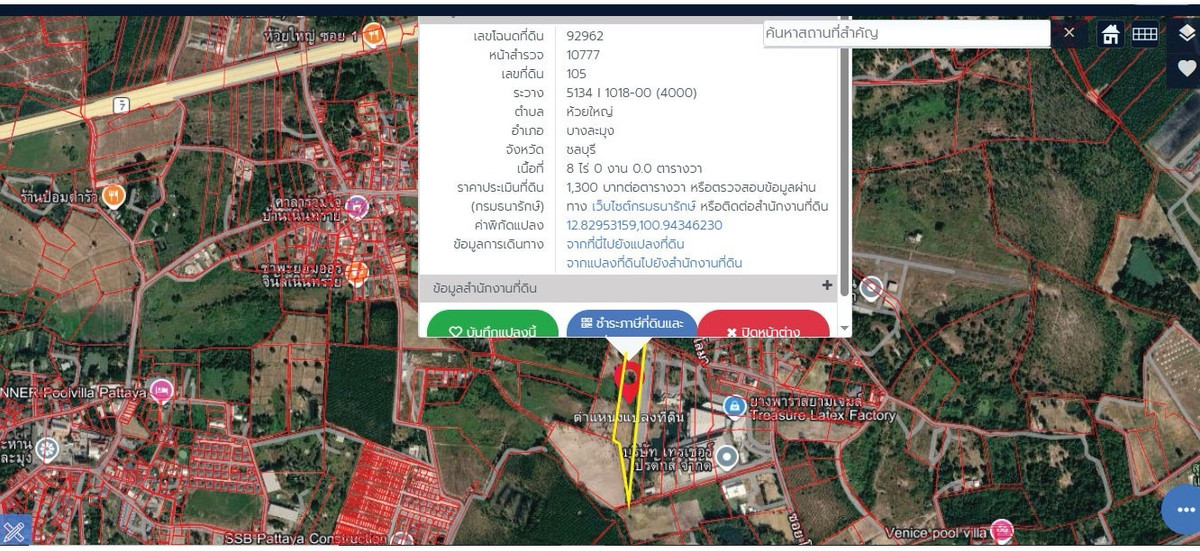The height and width of the screenshot is (551, 1200).
Task: Clear search with the X icon
Action: pyautogui.click(x=1069, y=33)
